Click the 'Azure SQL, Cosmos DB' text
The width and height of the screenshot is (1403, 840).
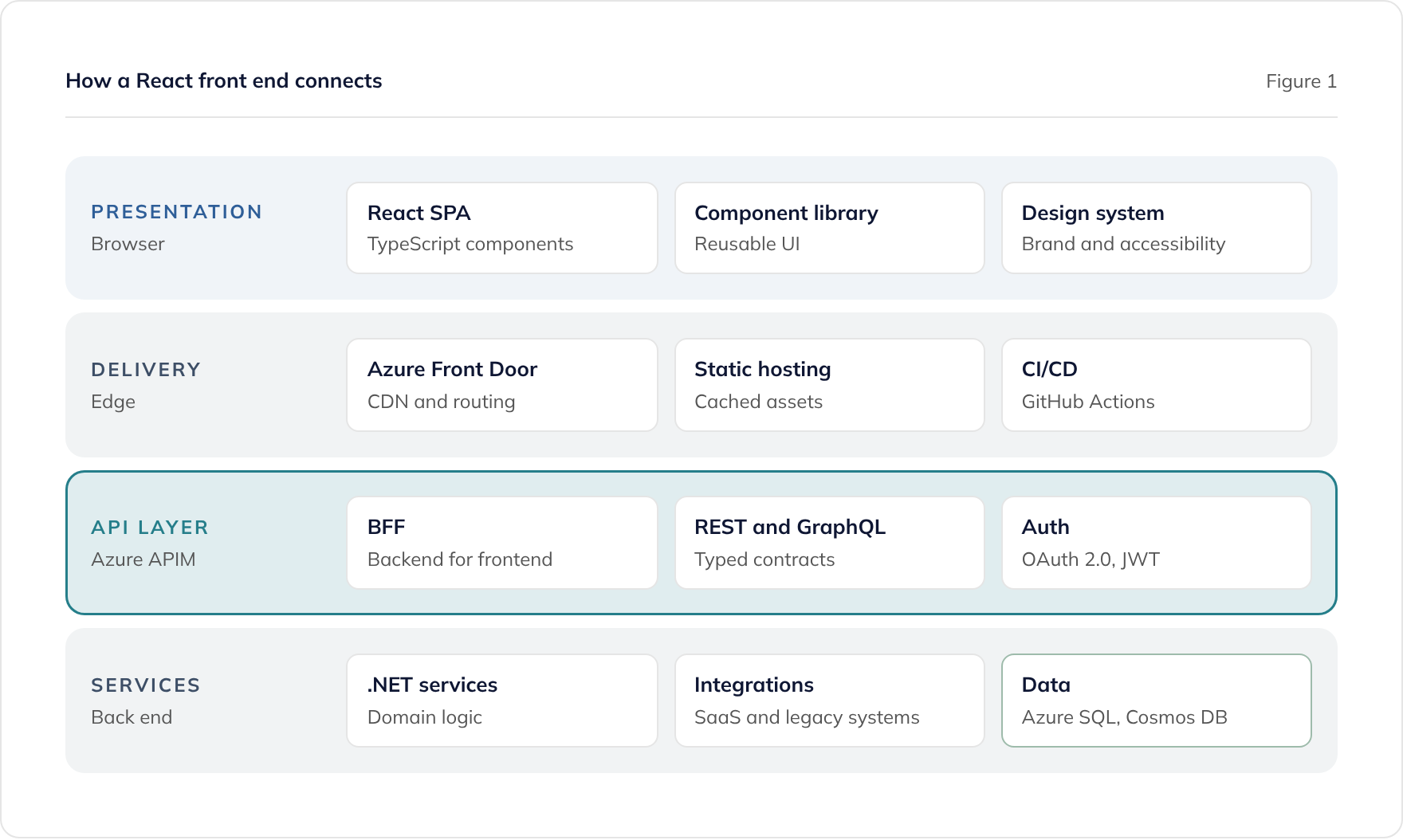tap(1125, 717)
